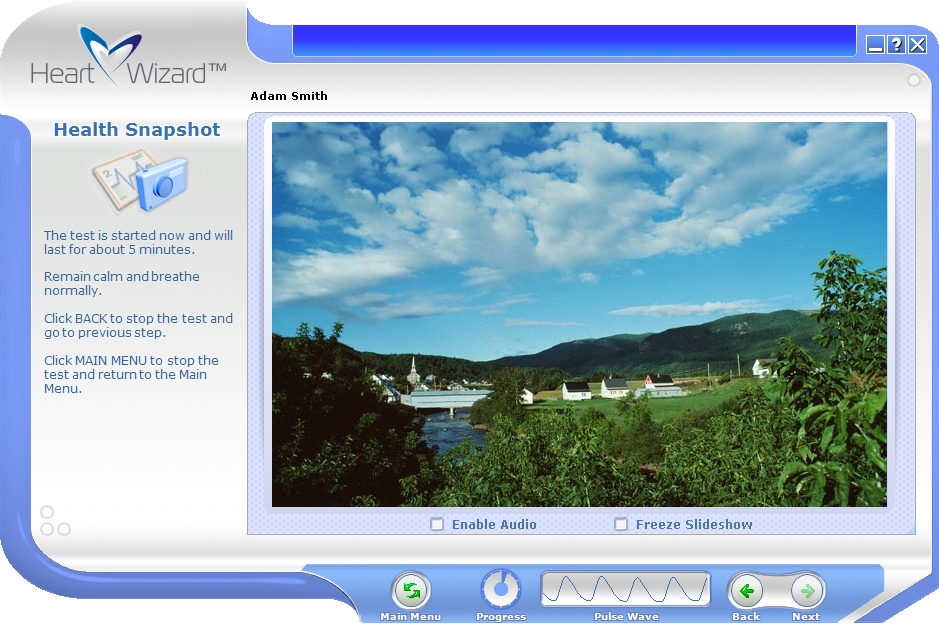Click the landscape slideshow image

coord(579,314)
